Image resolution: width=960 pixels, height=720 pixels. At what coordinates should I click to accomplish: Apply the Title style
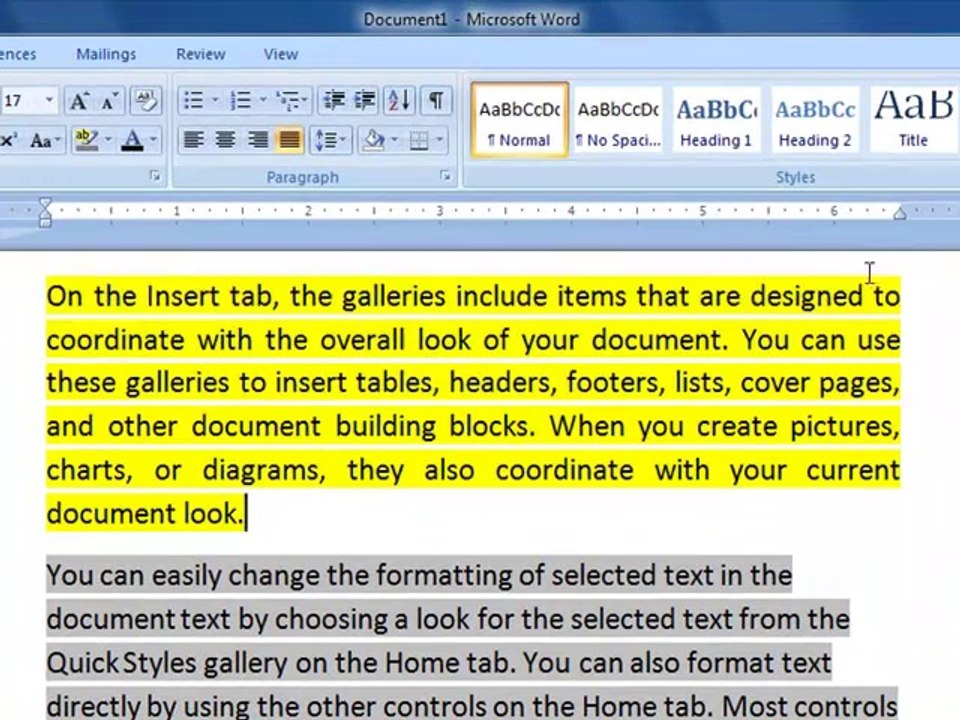point(913,121)
